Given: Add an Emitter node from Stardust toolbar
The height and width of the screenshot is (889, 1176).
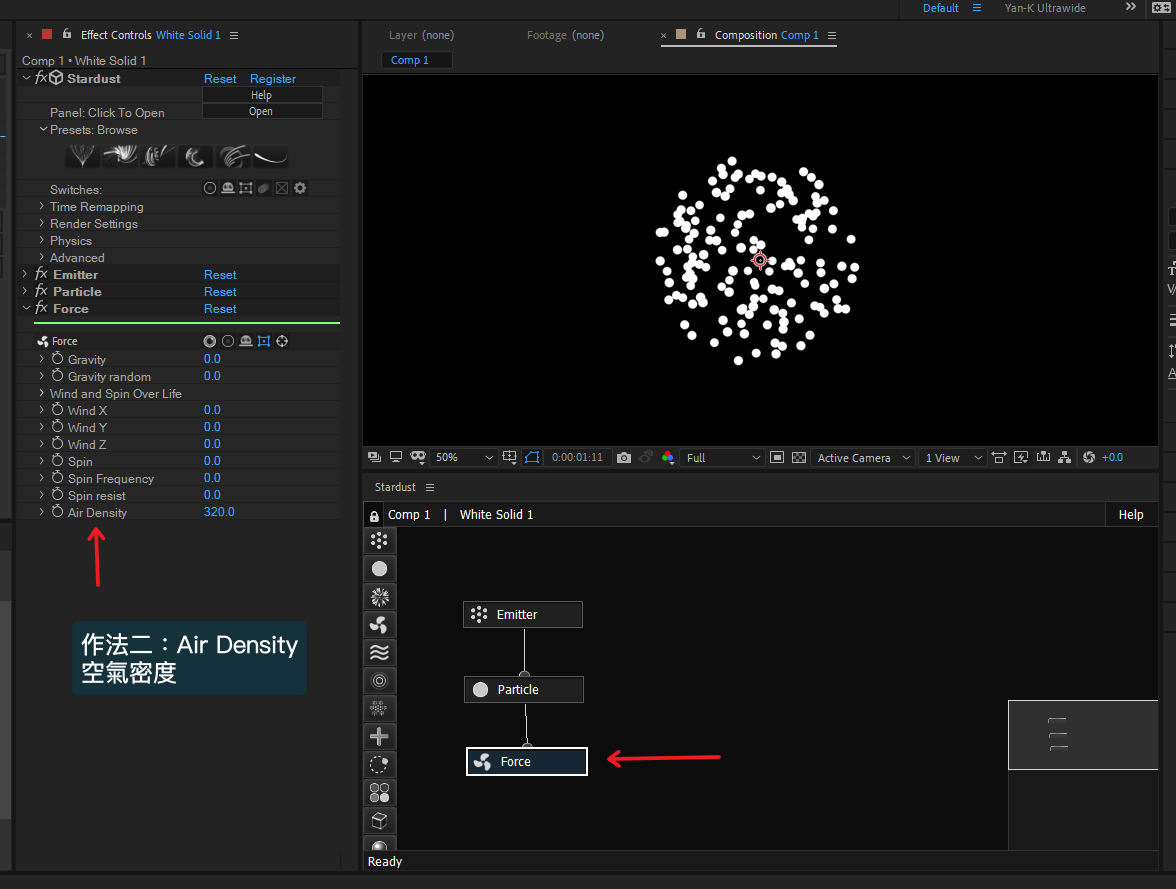Looking at the screenshot, I should tap(379, 541).
